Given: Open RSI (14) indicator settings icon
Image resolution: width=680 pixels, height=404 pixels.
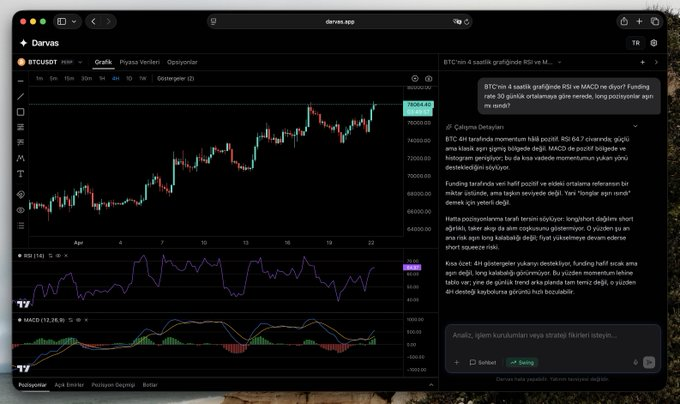Looking at the screenshot, I should pos(50,256).
